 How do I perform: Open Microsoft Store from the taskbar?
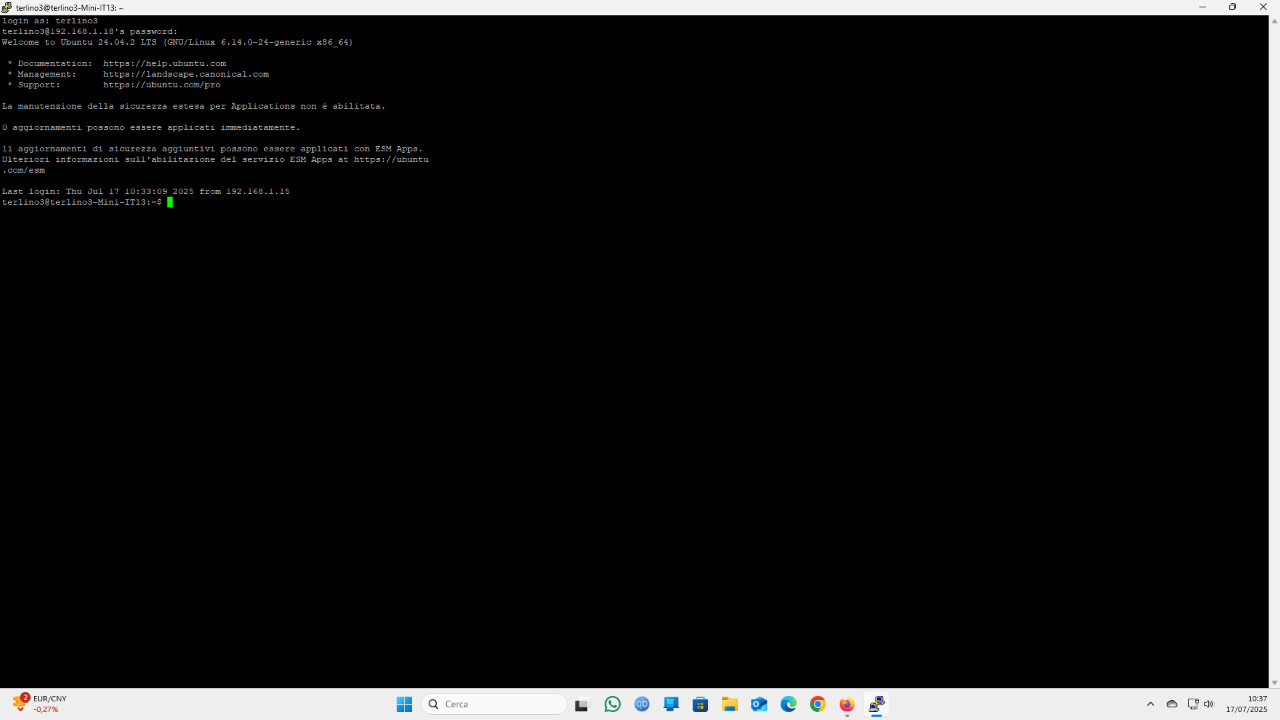700,704
